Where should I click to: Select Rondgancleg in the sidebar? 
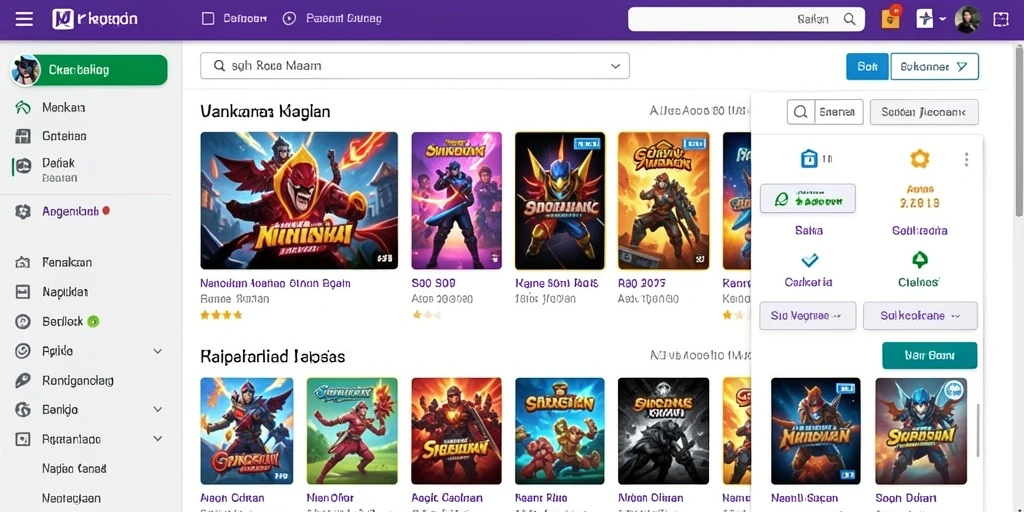(78, 380)
